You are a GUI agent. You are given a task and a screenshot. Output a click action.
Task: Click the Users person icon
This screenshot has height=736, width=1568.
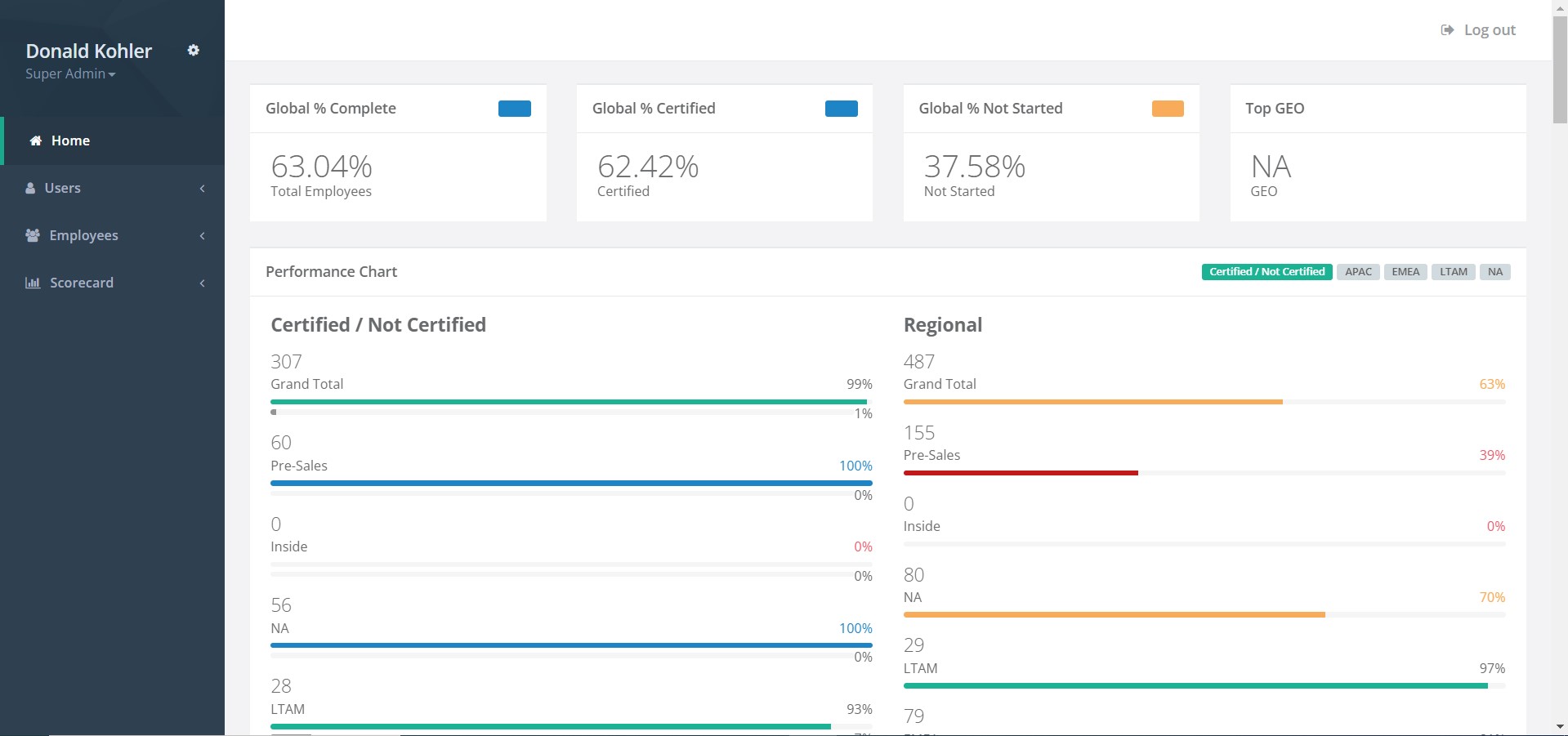(x=30, y=188)
